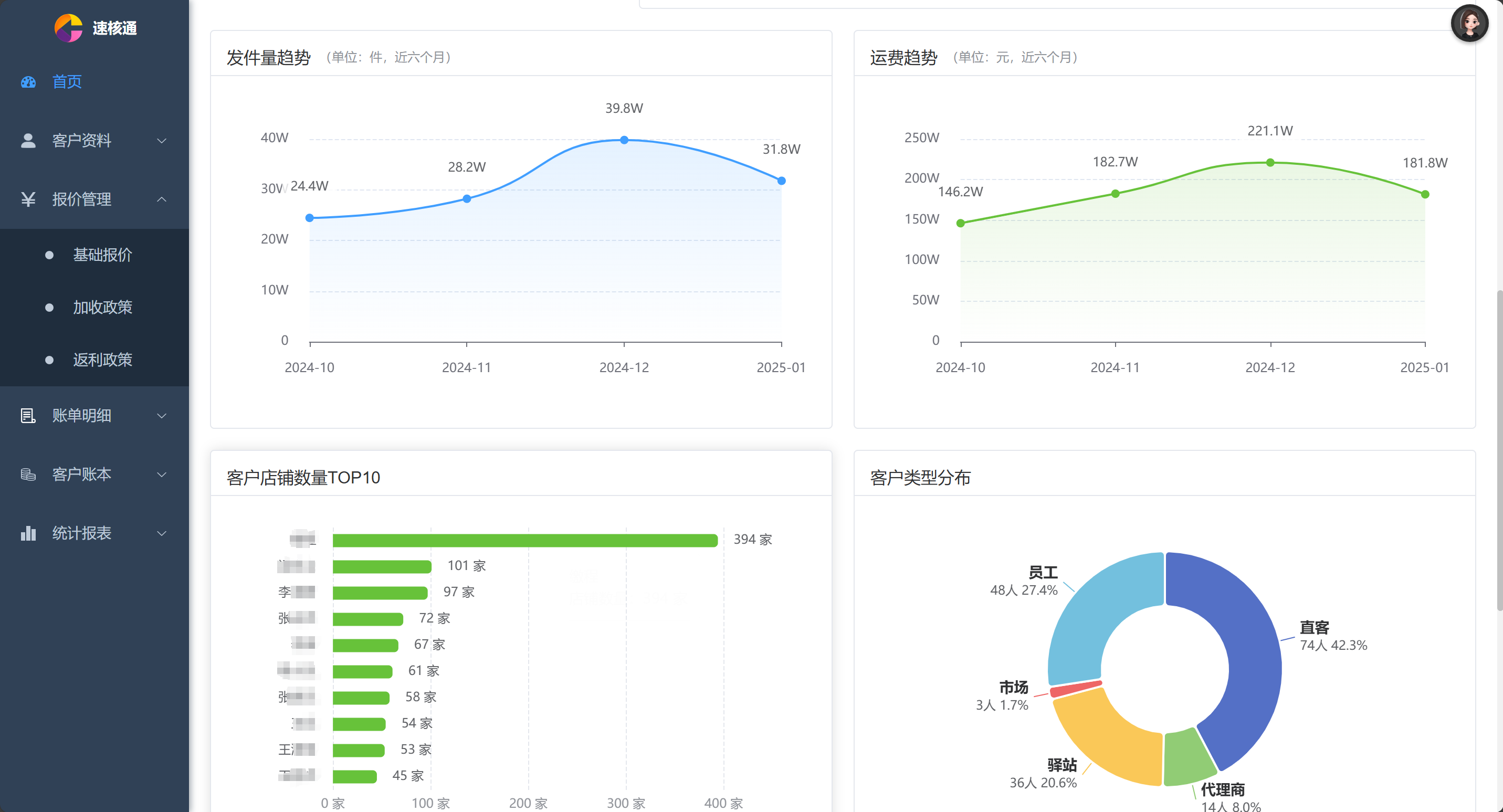Image resolution: width=1503 pixels, height=812 pixels.
Task: Click the 发件量趋势 card title
Action: click(x=268, y=57)
